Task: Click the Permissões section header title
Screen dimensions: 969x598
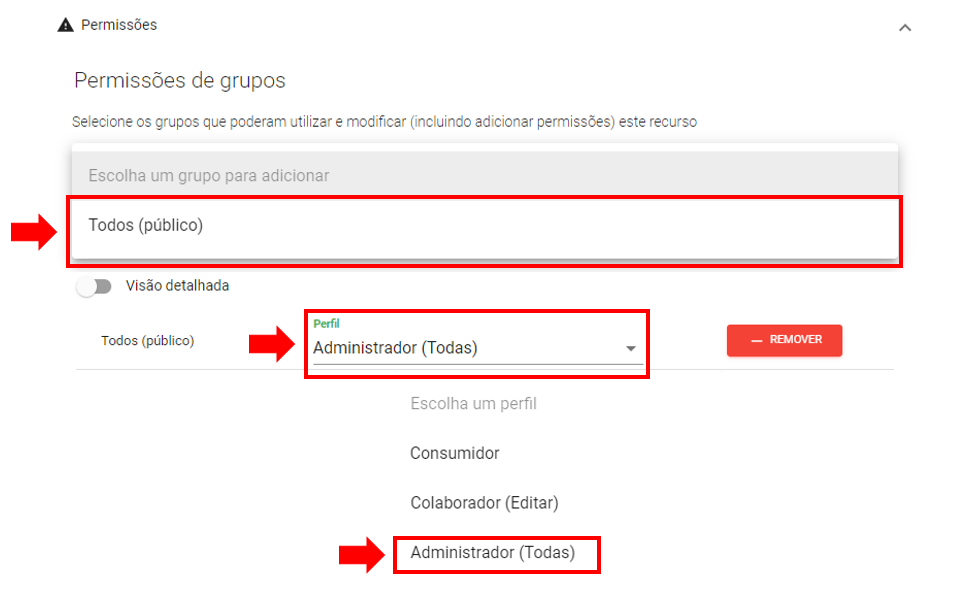Action: pyautogui.click(x=119, y=25)
